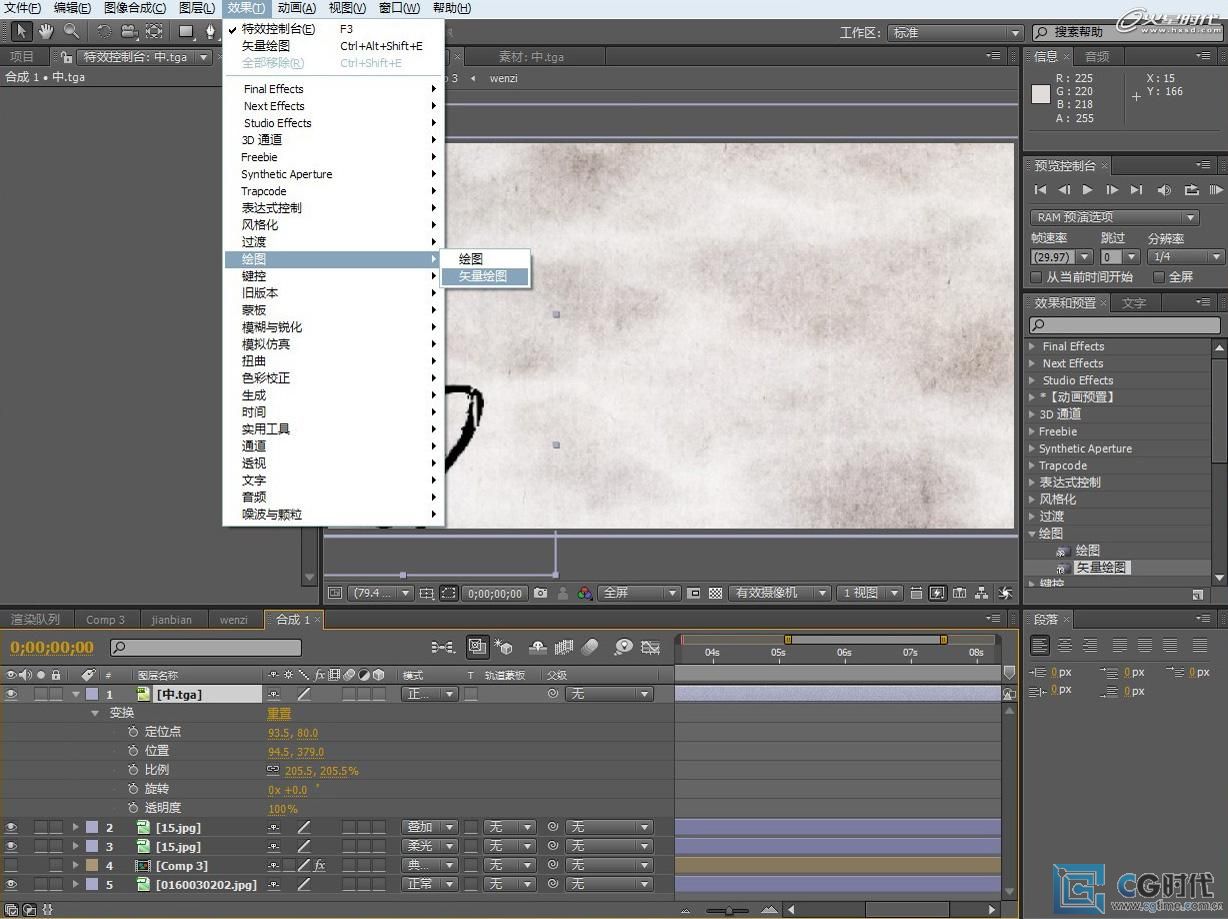Screen dimensions: 1228x919
Task: Select the Unified Camera tool
Action: point(129,31)
